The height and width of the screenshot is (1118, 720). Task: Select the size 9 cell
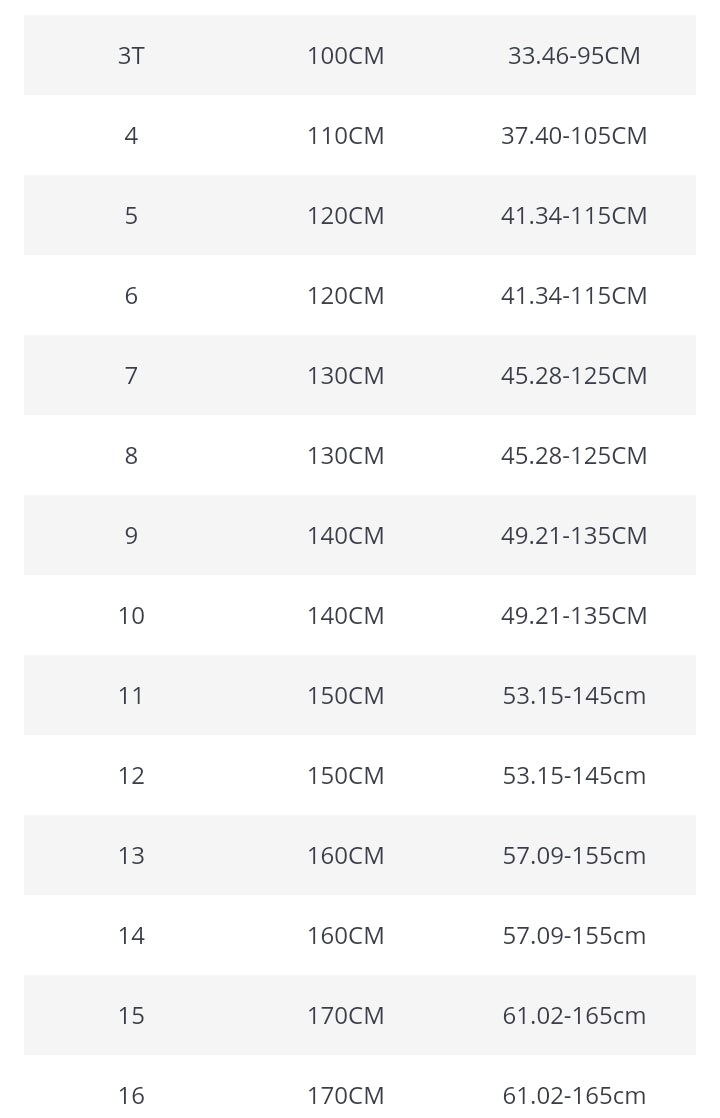point(131,536)
